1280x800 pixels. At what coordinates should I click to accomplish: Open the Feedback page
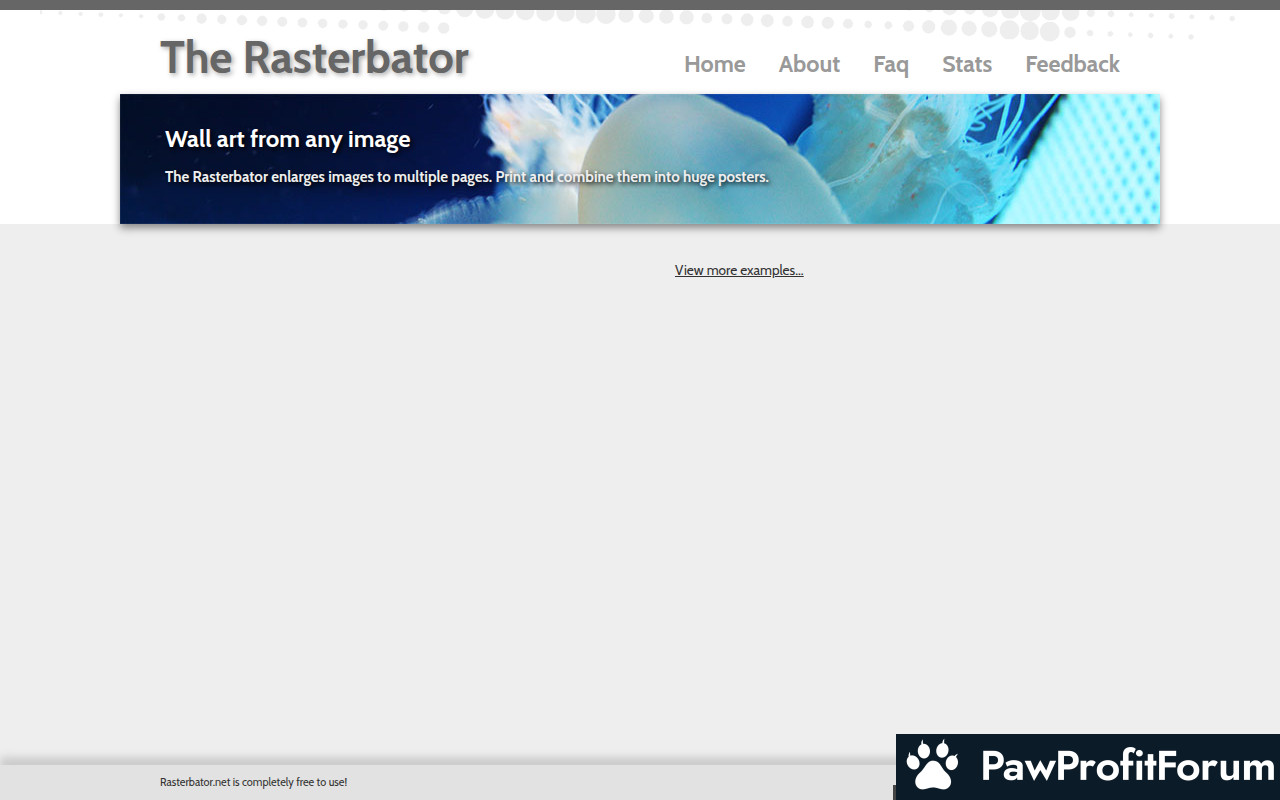(1072, 64)
